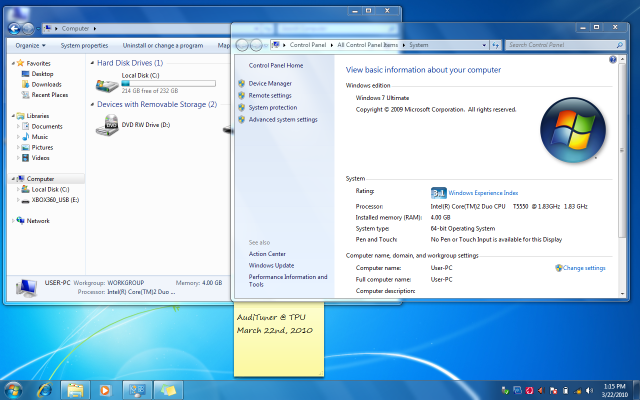Open System protection link
The width and height of the screenshot is (640, 400).
[273, 107]
